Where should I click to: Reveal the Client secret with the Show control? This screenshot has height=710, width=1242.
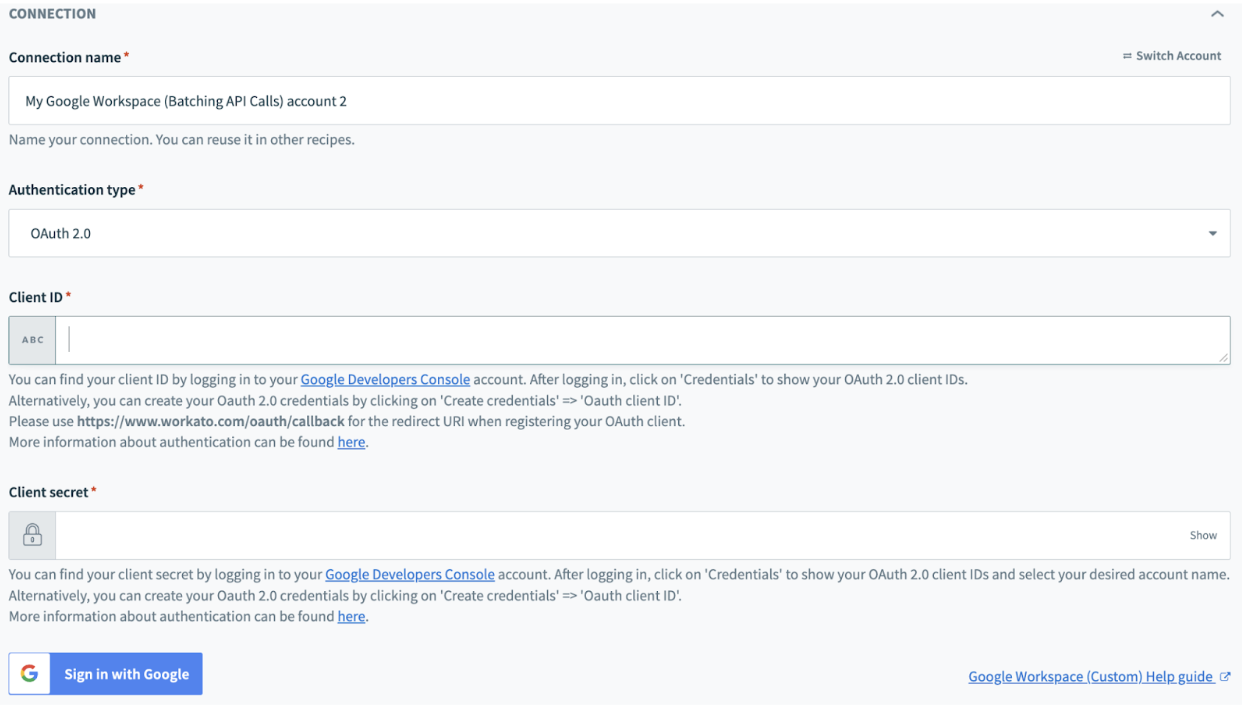pyautogui.click(x=1203, y=534)
